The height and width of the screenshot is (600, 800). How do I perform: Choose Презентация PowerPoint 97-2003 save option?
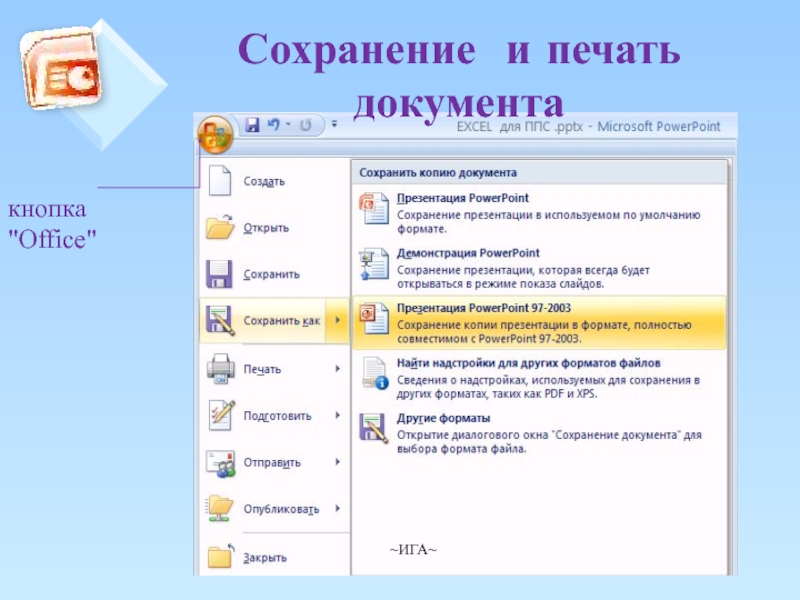[539, 322]
